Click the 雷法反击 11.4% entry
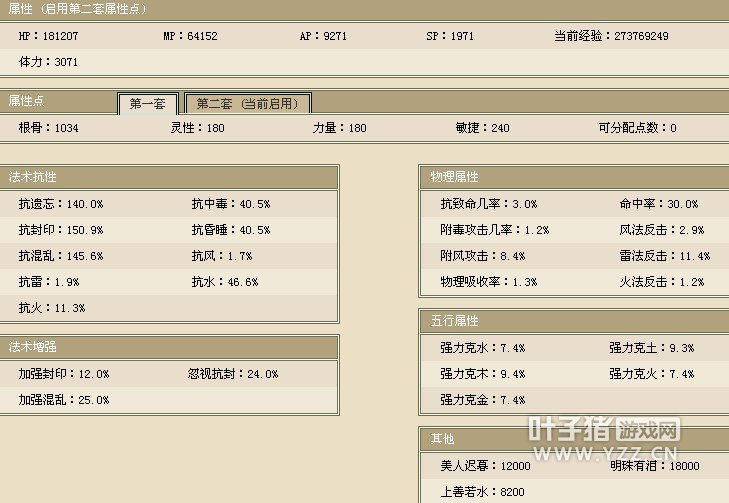Image resolution: width=729 pixels, height=503 pixels. (x=664, y=256)
